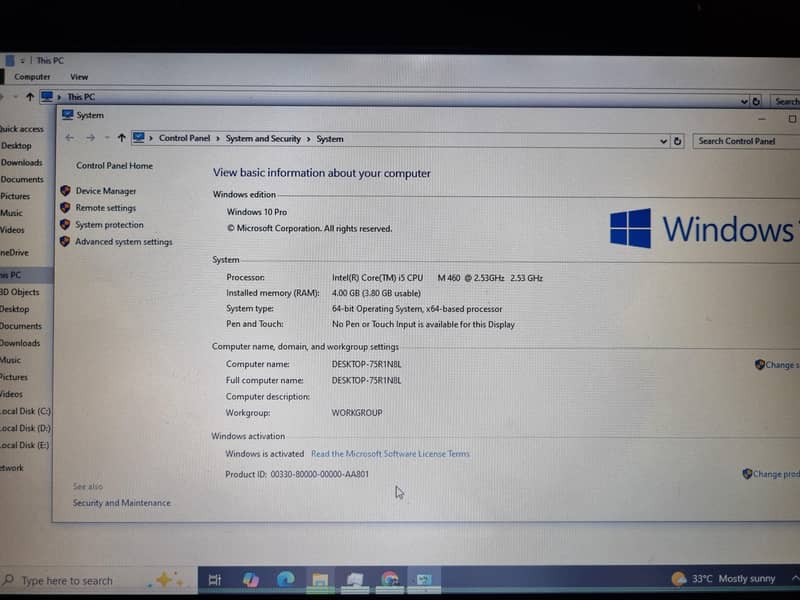Open the weather widget showing 33°C
800x600 pixels.
coord(723,579)
